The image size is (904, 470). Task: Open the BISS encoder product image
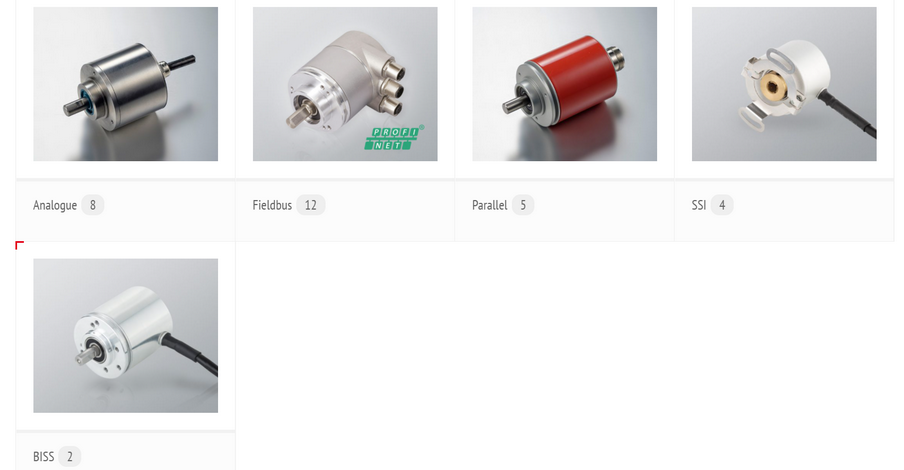click(126, 336)
